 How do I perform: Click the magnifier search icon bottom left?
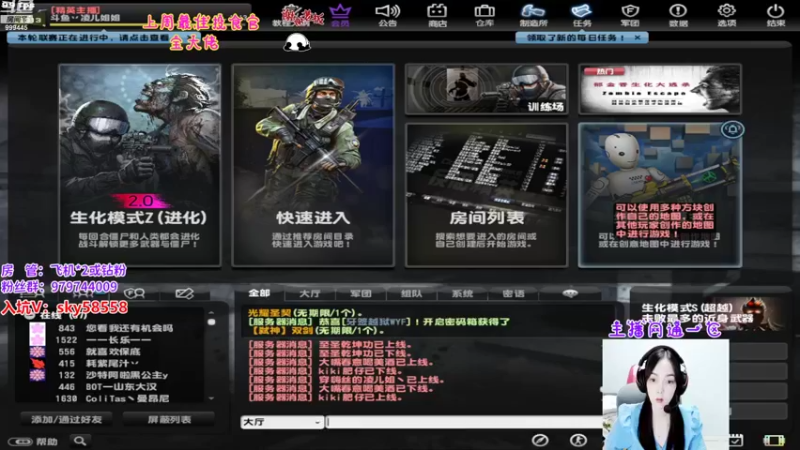coord(80,441)
